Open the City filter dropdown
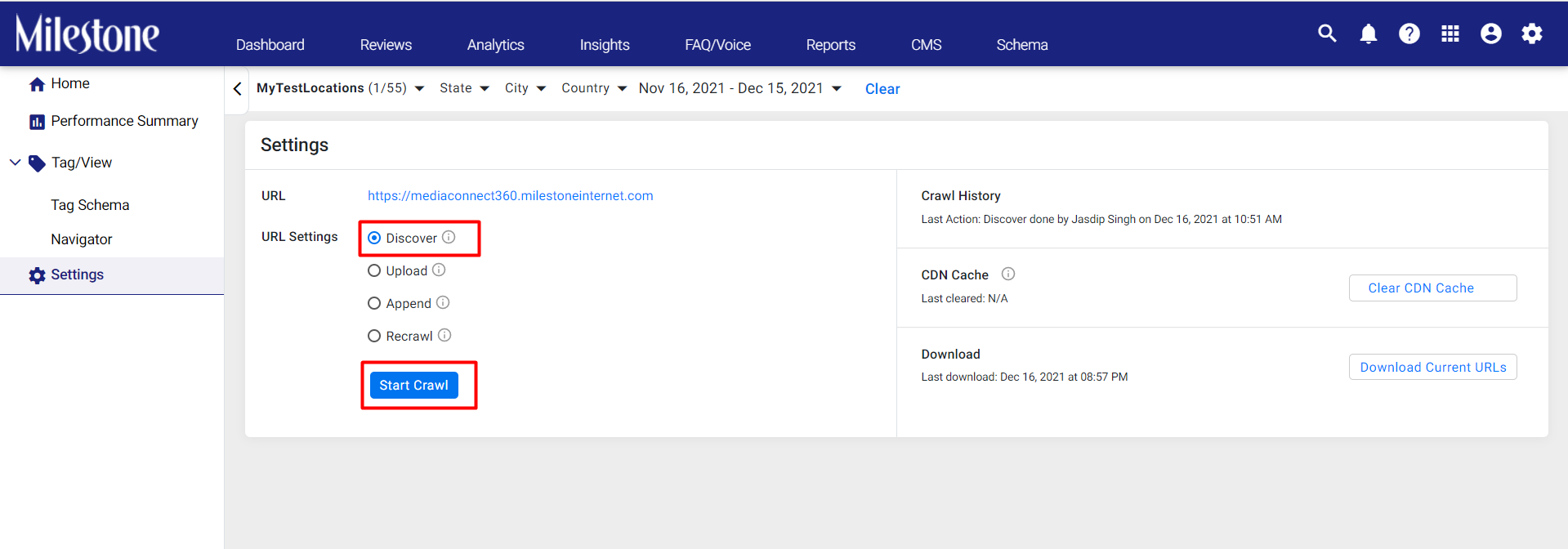Screen dimensions: 1568x549 click(x=525, y=88)
